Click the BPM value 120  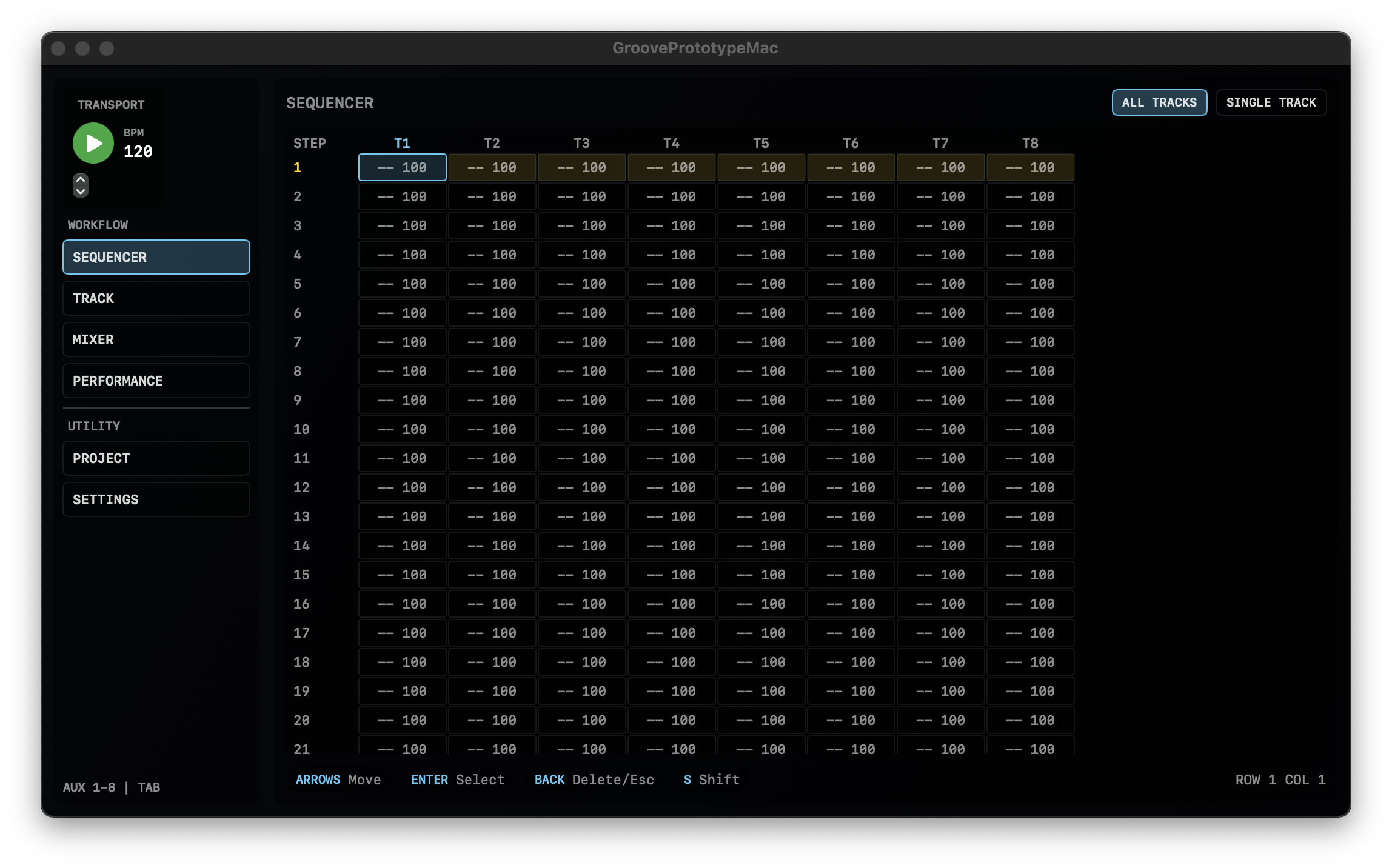click(x=138, y=152)
